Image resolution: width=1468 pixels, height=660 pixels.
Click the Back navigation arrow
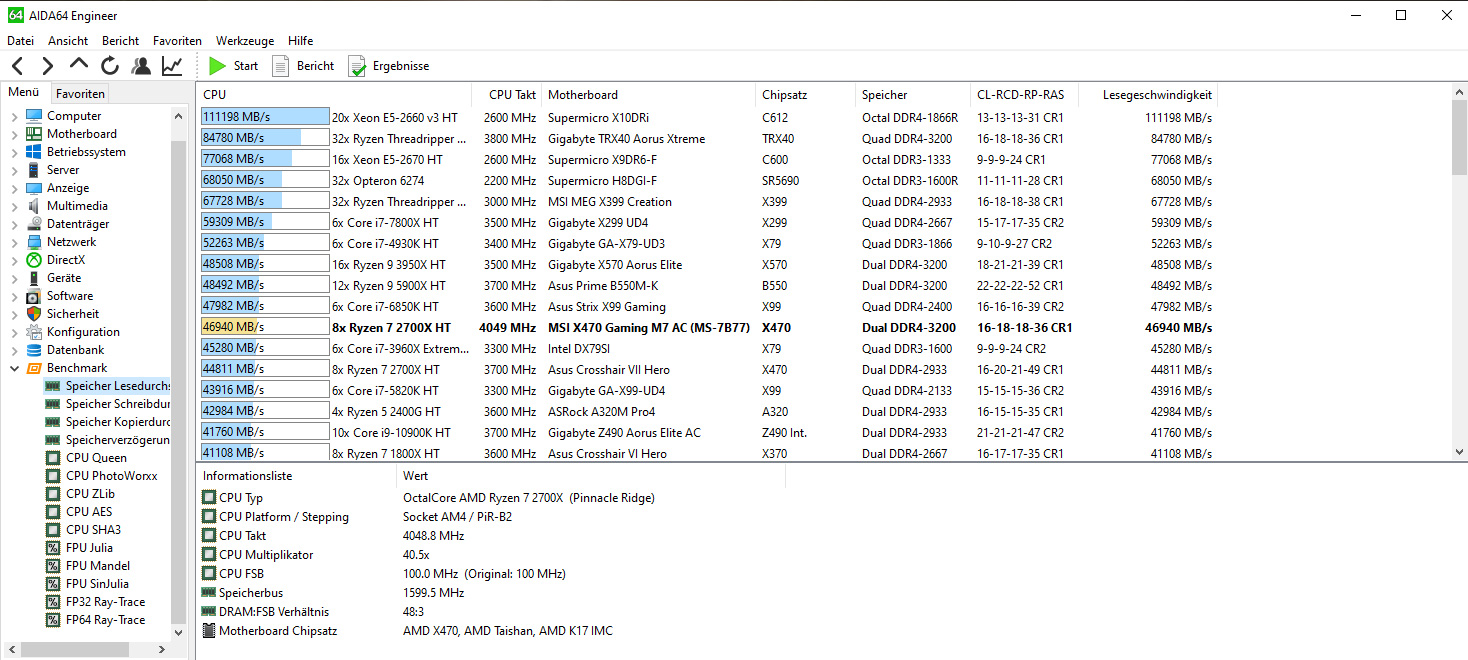tap(17, 66)
